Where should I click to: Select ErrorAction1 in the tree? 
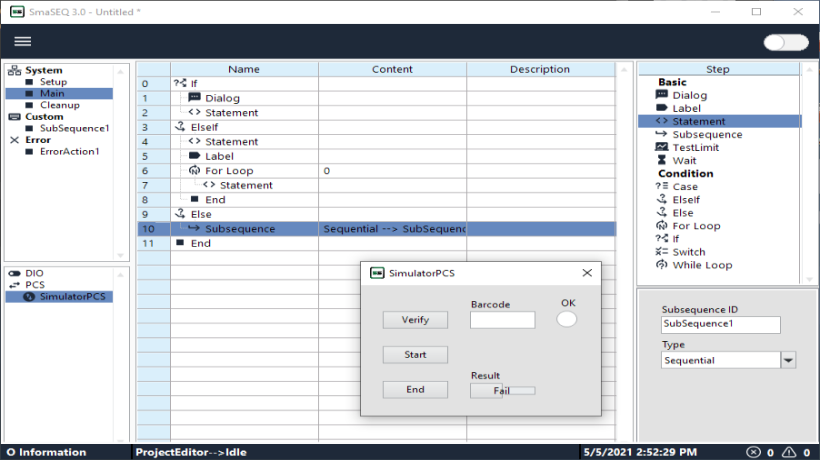point(69,152)
